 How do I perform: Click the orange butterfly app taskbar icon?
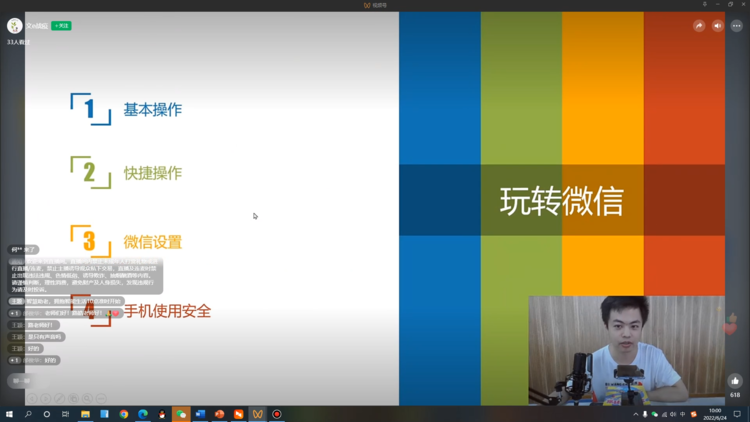[258, 414]
